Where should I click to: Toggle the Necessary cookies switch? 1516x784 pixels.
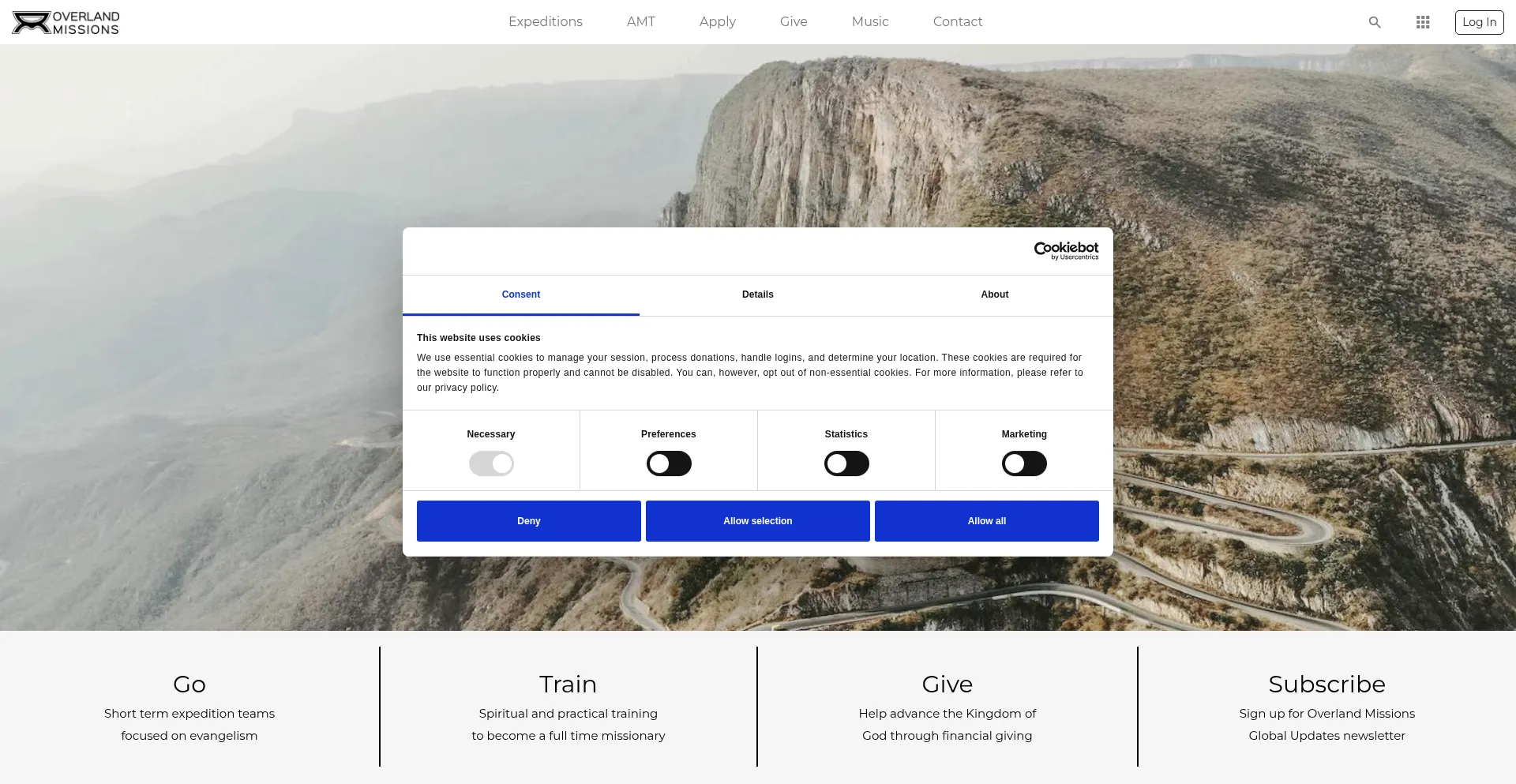(x=491, y=463)
